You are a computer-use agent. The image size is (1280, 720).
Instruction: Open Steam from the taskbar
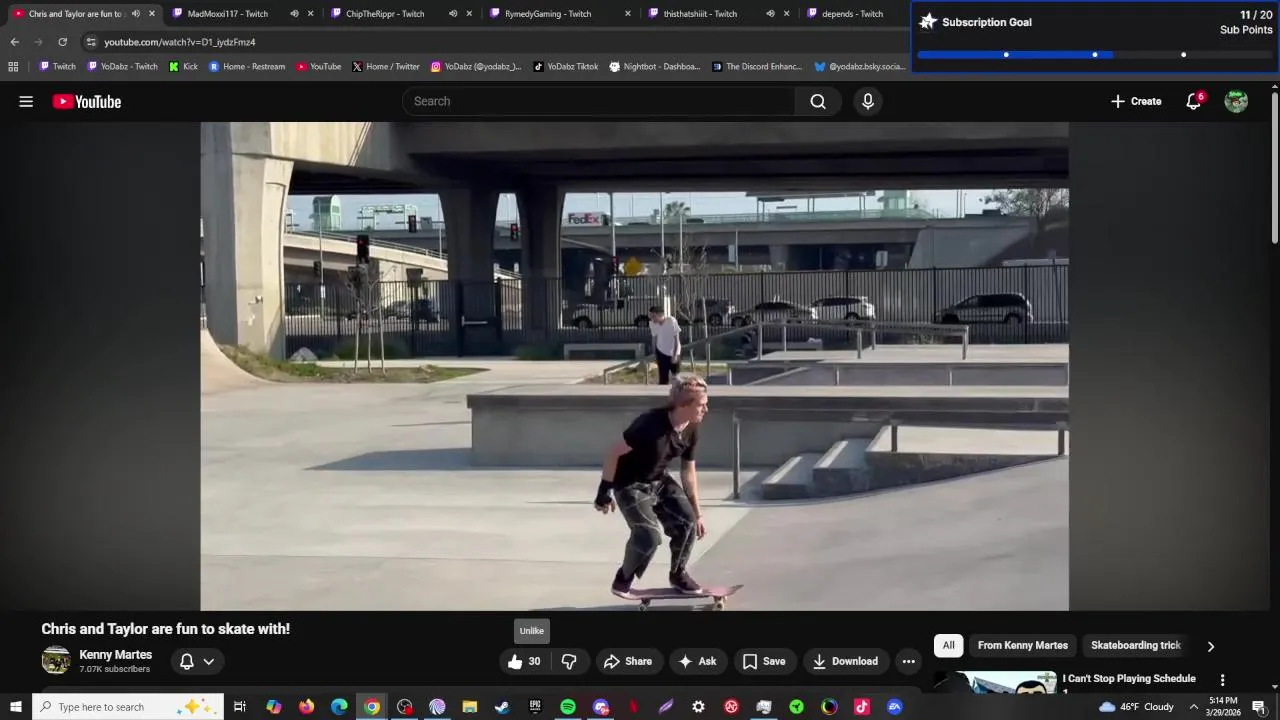[x=502, y=707]
